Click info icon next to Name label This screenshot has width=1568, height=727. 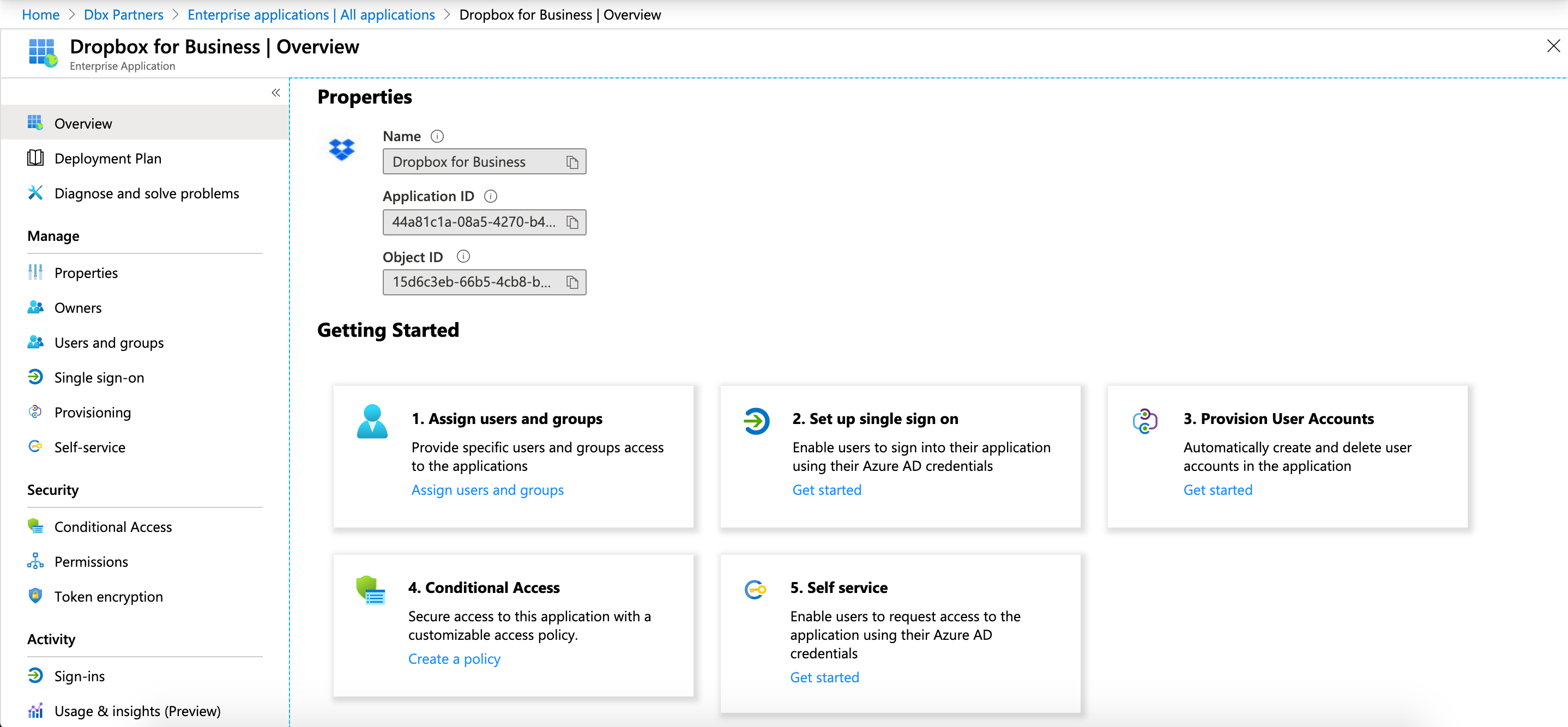(437, 136)
